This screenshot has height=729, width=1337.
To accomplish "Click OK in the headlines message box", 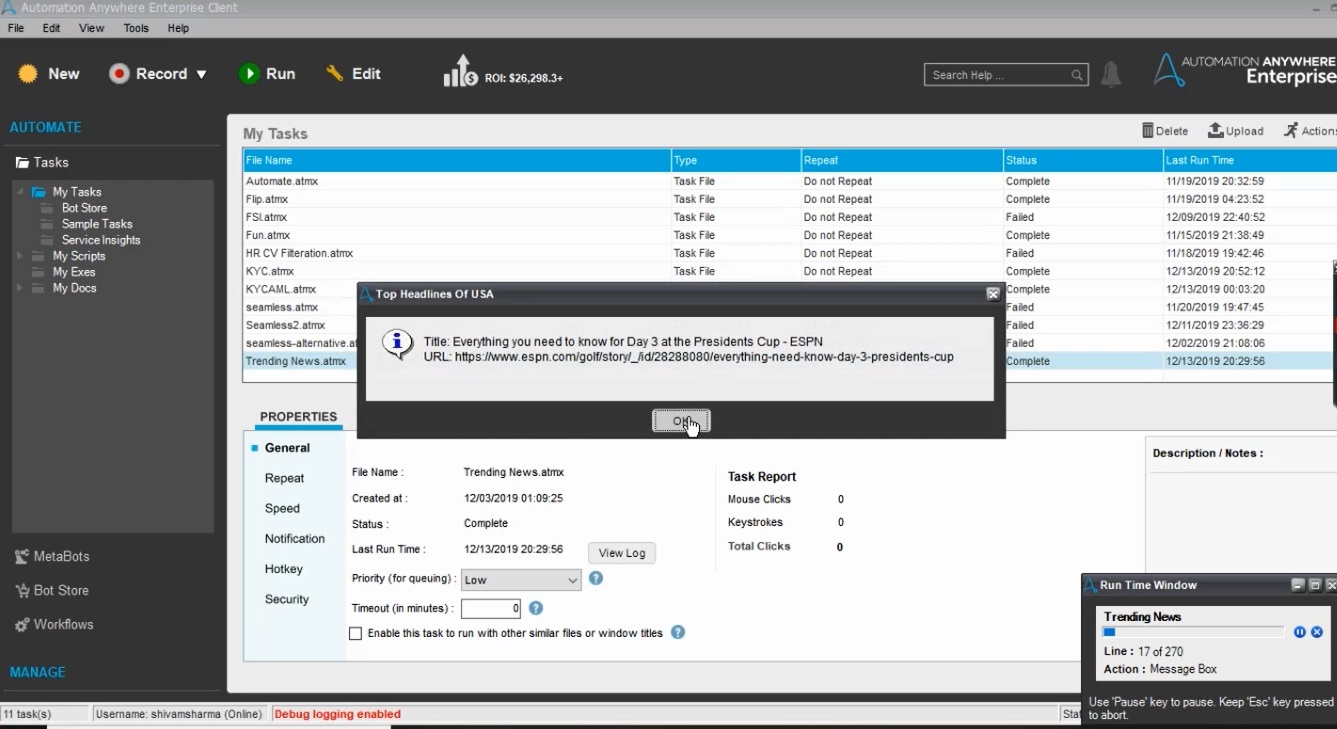I will (x=681, y=421).
